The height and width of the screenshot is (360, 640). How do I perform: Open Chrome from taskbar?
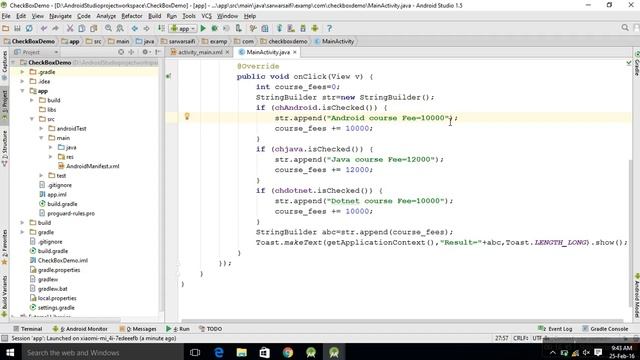(x=288, y=352)
